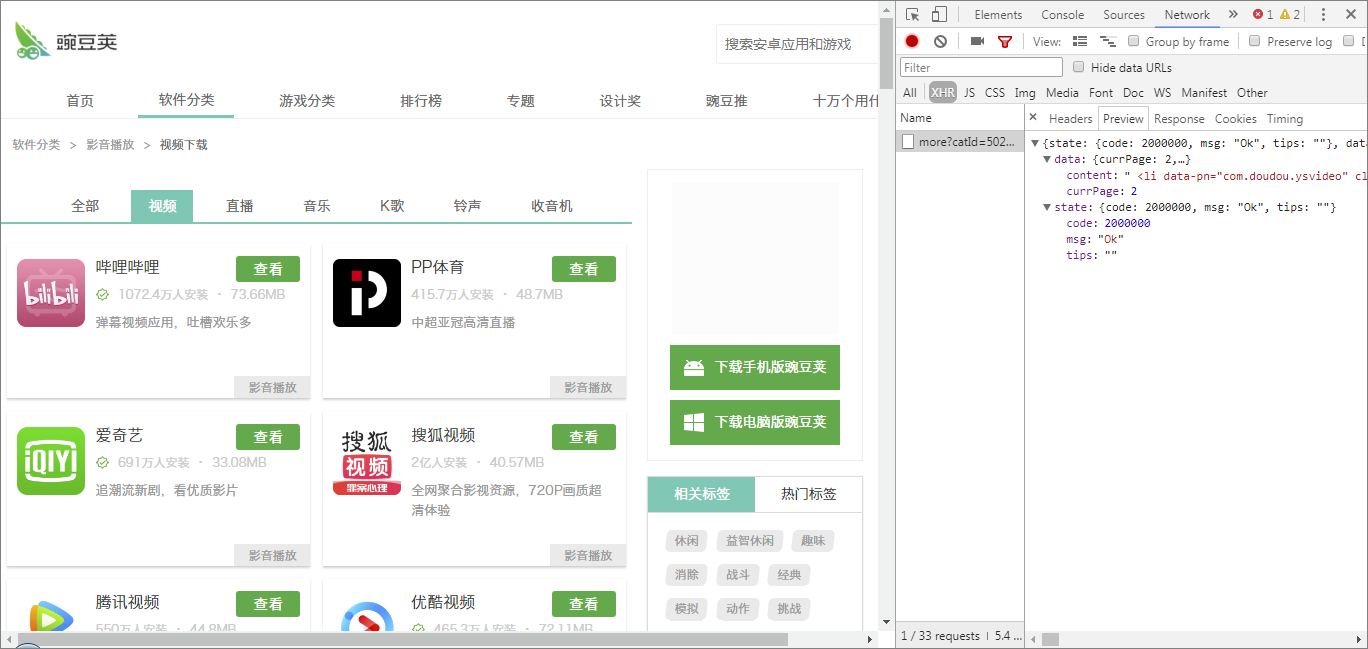Open 排行榜 navigation item
The image size is (1368, 649).
[x=421, y=101]
